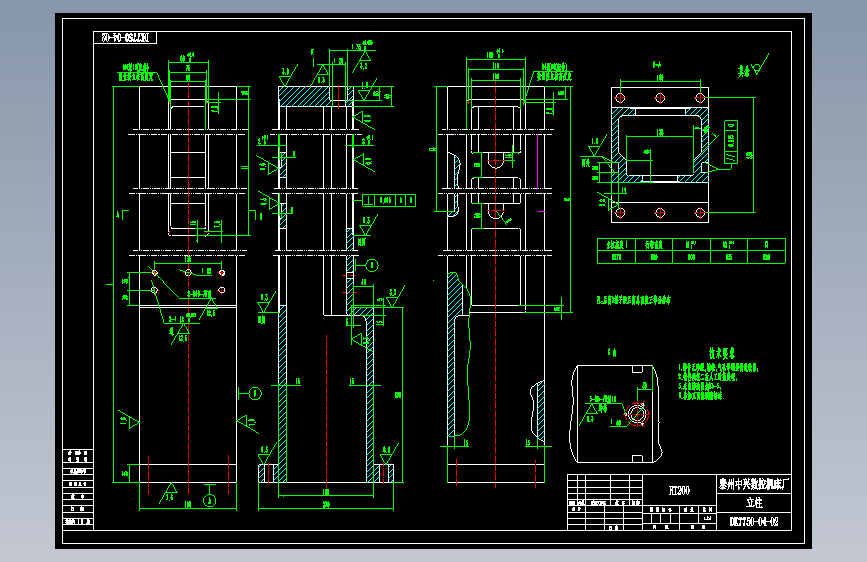Click the red and white concentric circle hole detail

pos(637,414)
